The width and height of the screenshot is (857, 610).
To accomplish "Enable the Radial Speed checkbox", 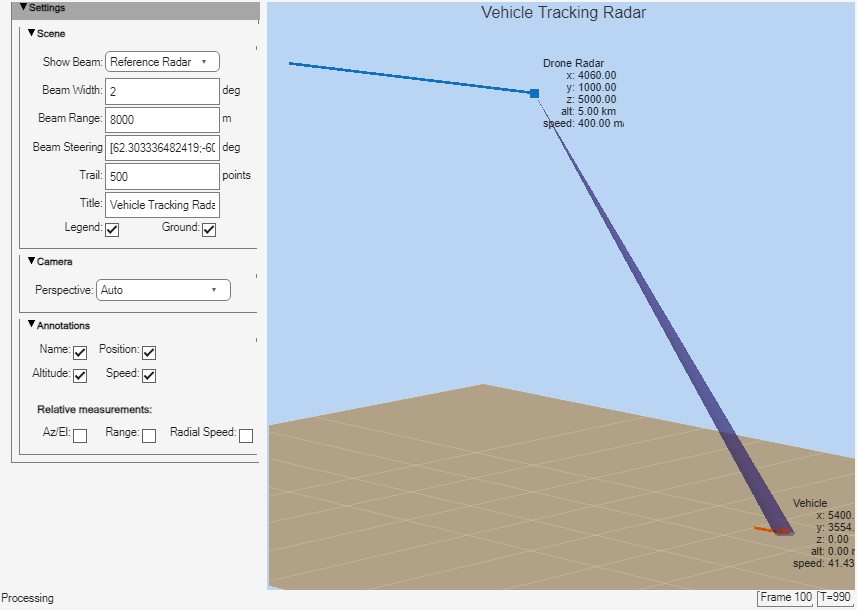I will click(246, 436).
